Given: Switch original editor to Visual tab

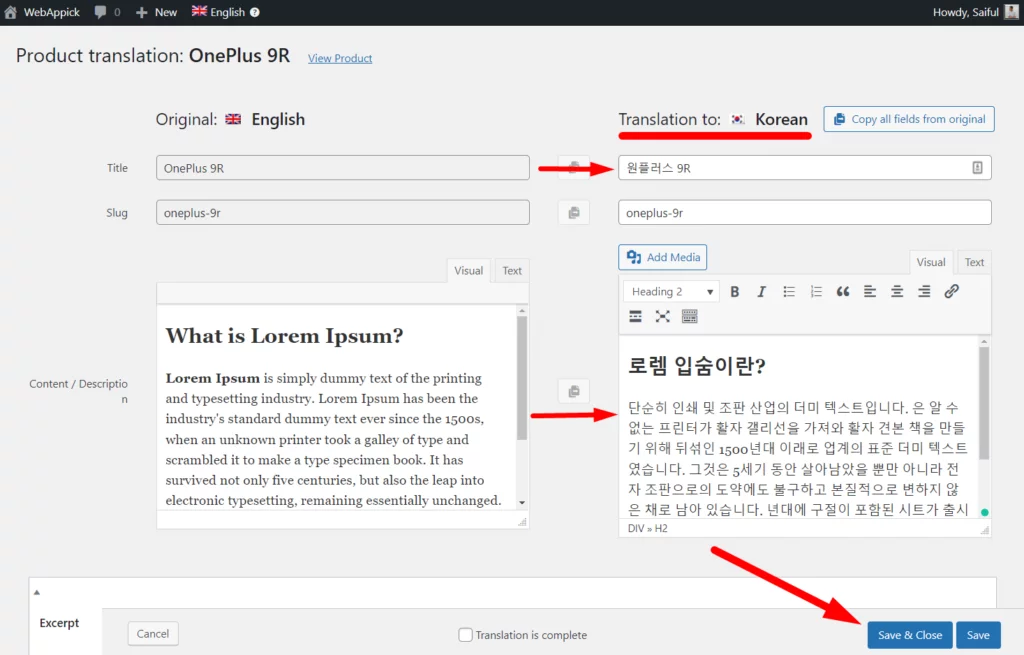Looking at the screenshot, I should click(468, 270).
